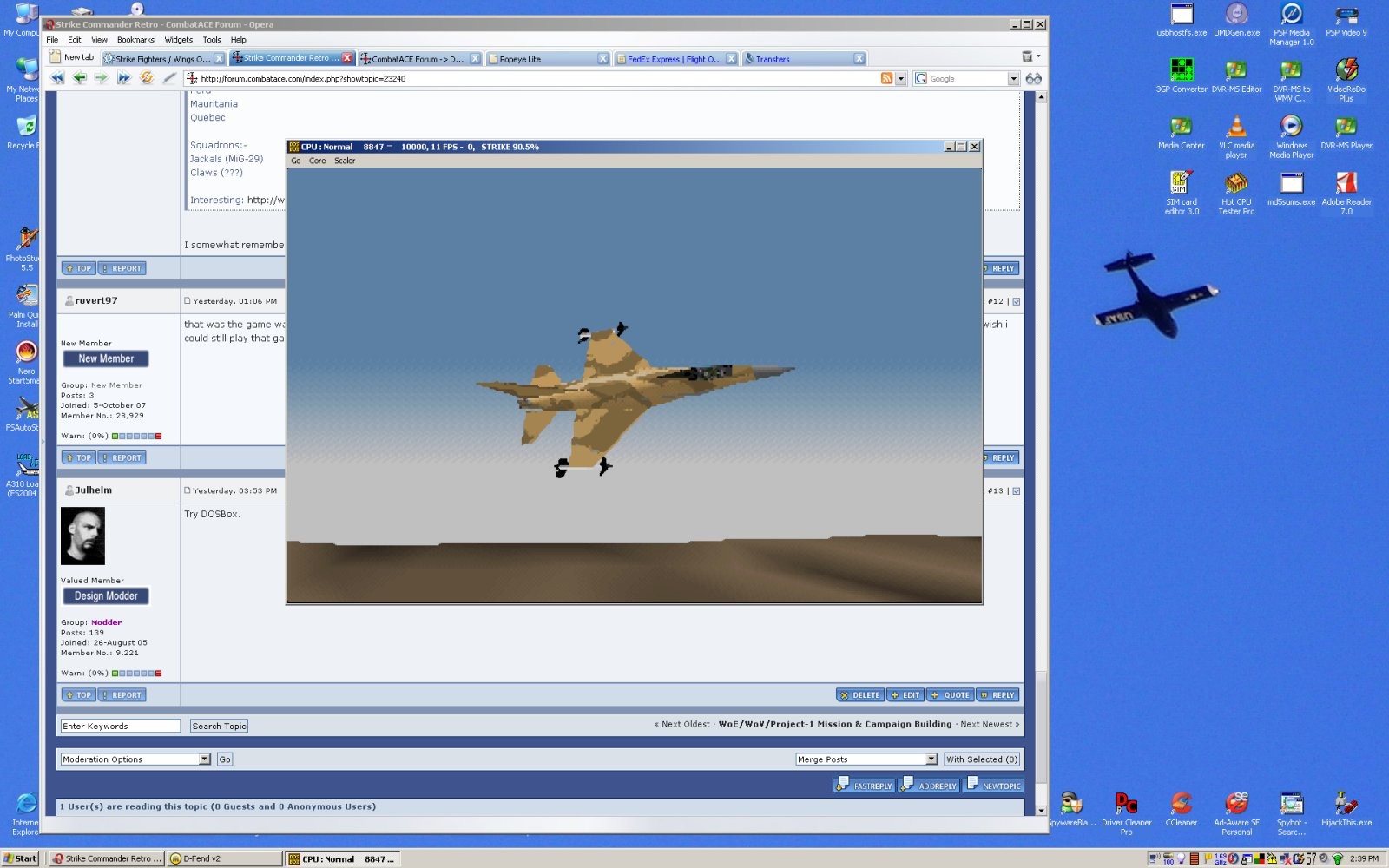Open the Tools menu in Opera
The width and height of the screenshot is (1389, 868).
(212, 40)
